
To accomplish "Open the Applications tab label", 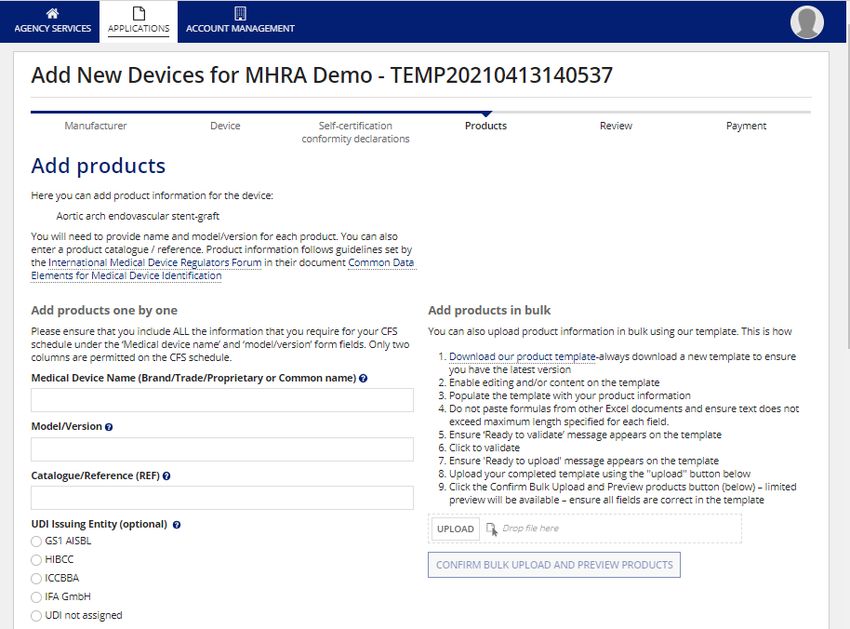I will coord(139,28).
